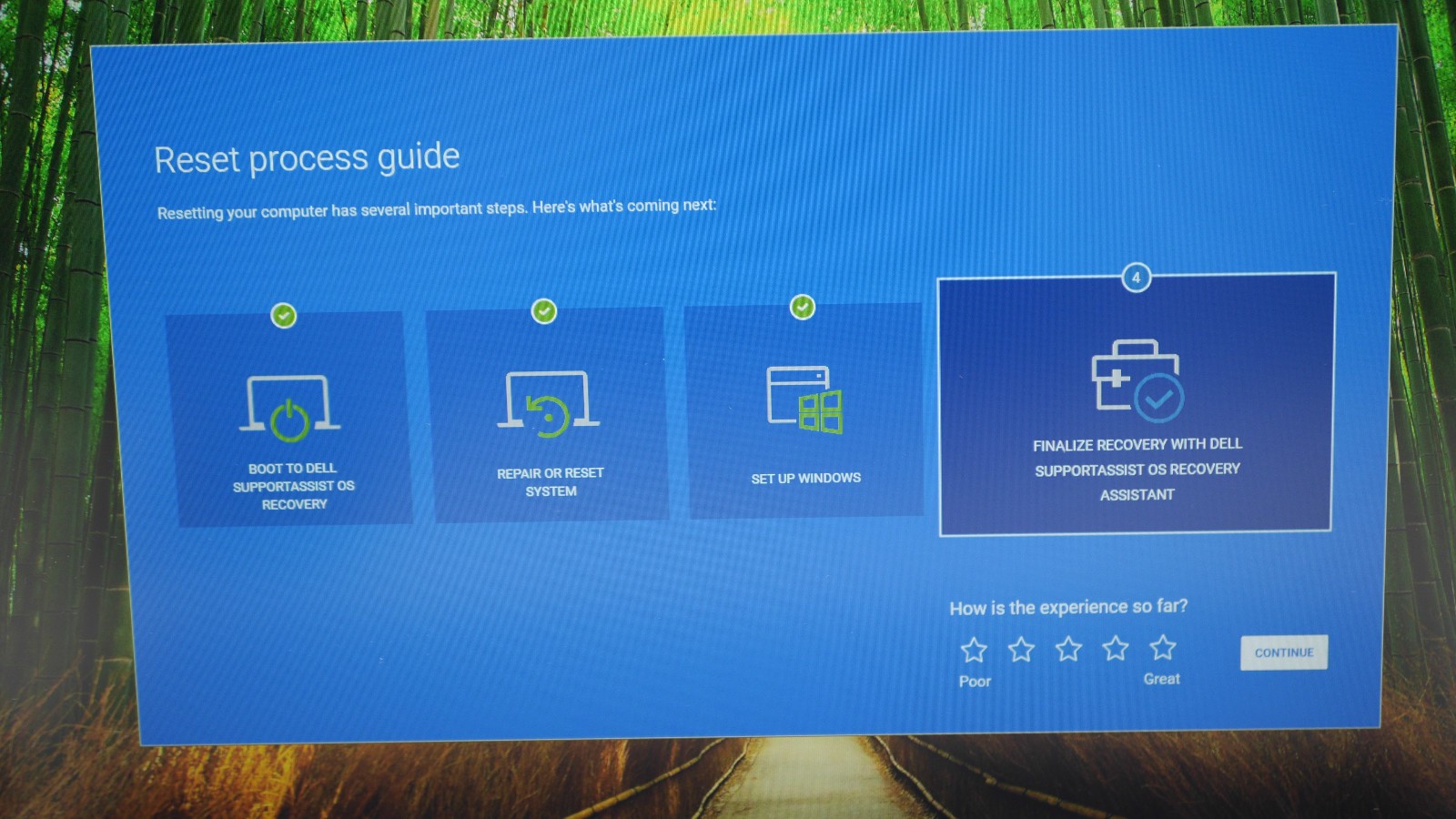
Task: Click the Continue button
Action: point(1284,652)
